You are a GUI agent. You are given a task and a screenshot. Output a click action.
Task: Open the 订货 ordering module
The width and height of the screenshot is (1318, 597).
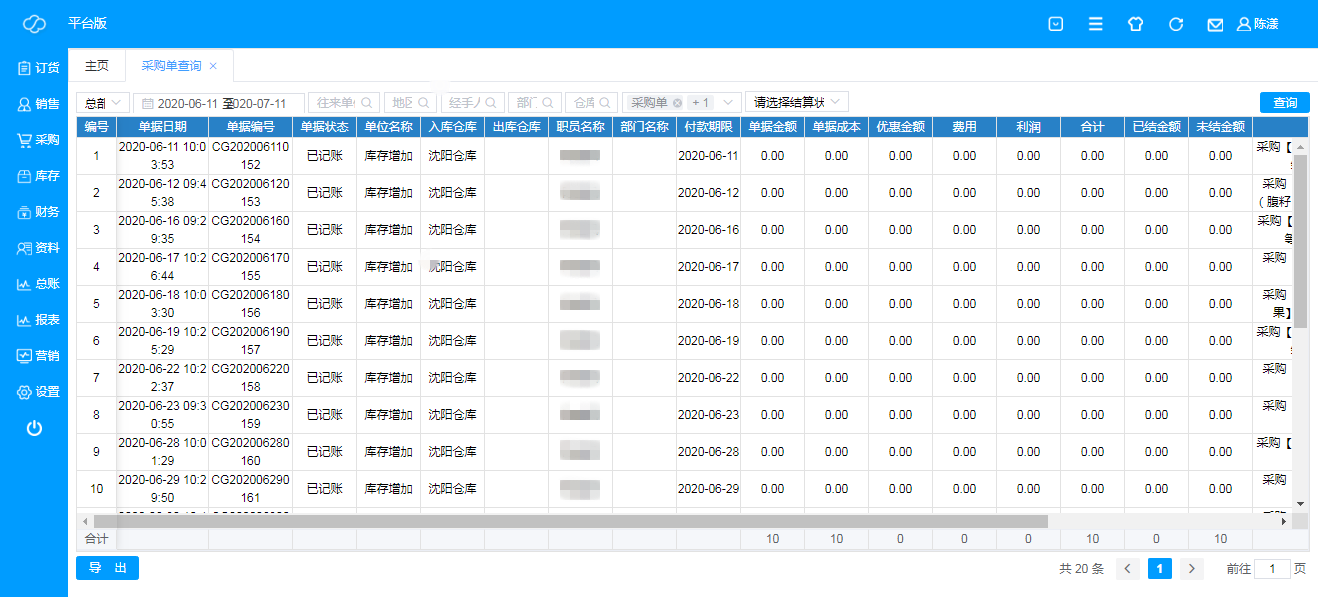point(38,68)
